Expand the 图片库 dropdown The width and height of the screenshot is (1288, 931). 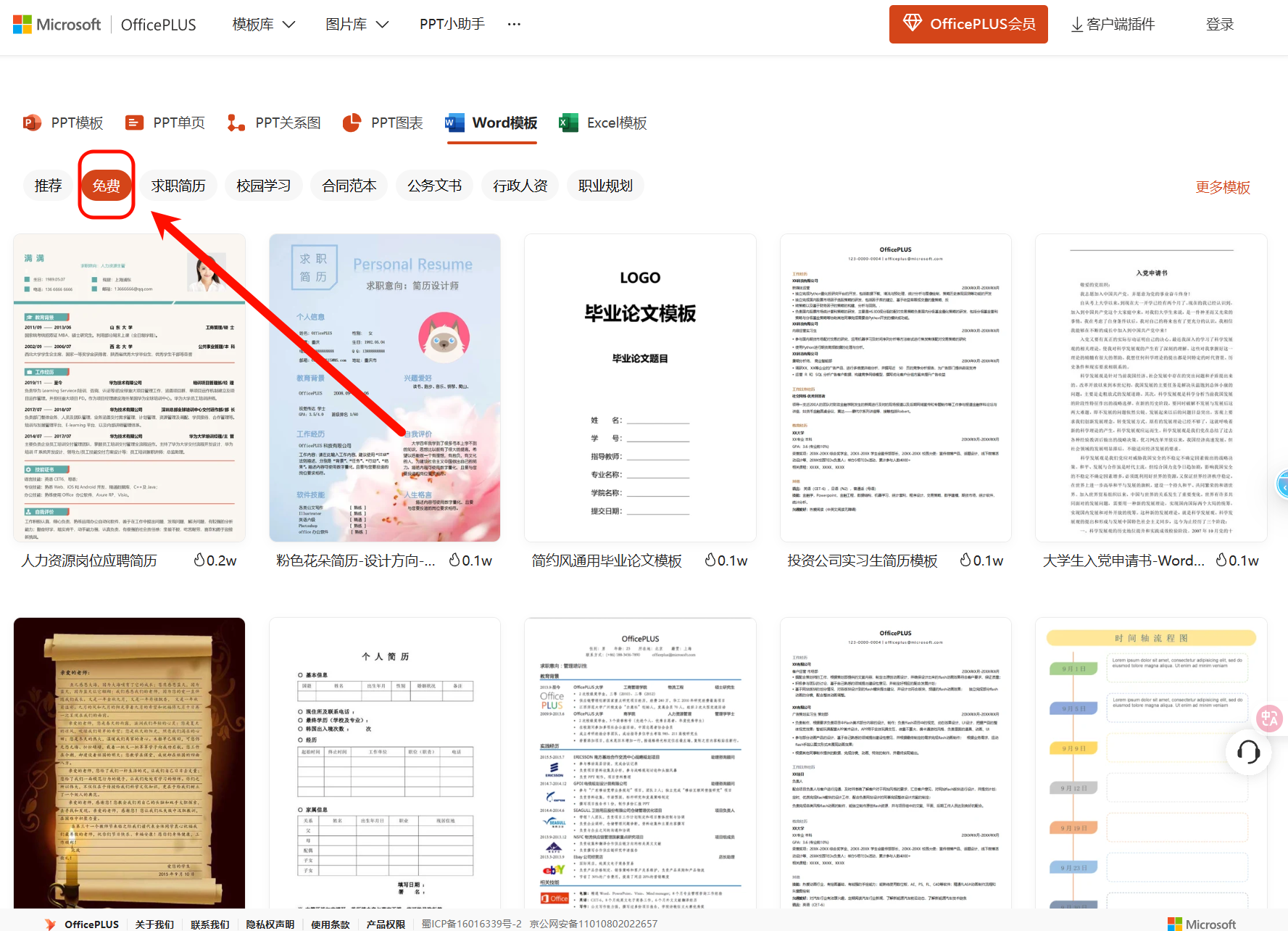[x=357, y=23]
